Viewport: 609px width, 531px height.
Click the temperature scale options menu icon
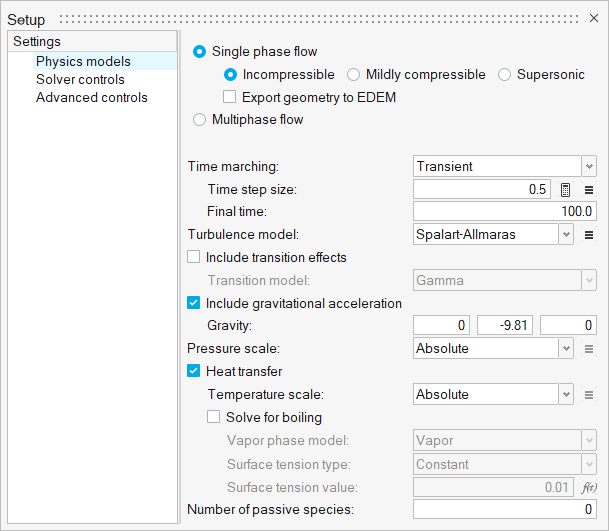(589, 395)
